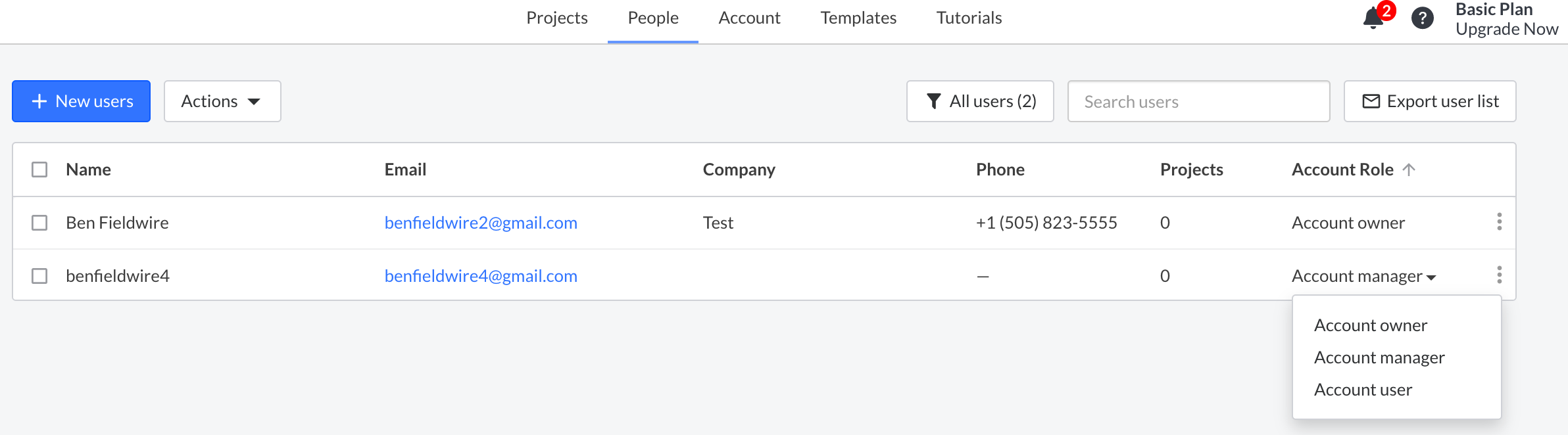Select the benfieldwire4 row checkbox
The height and width of the screenshot is (435, 1568).
pos(39,276)
